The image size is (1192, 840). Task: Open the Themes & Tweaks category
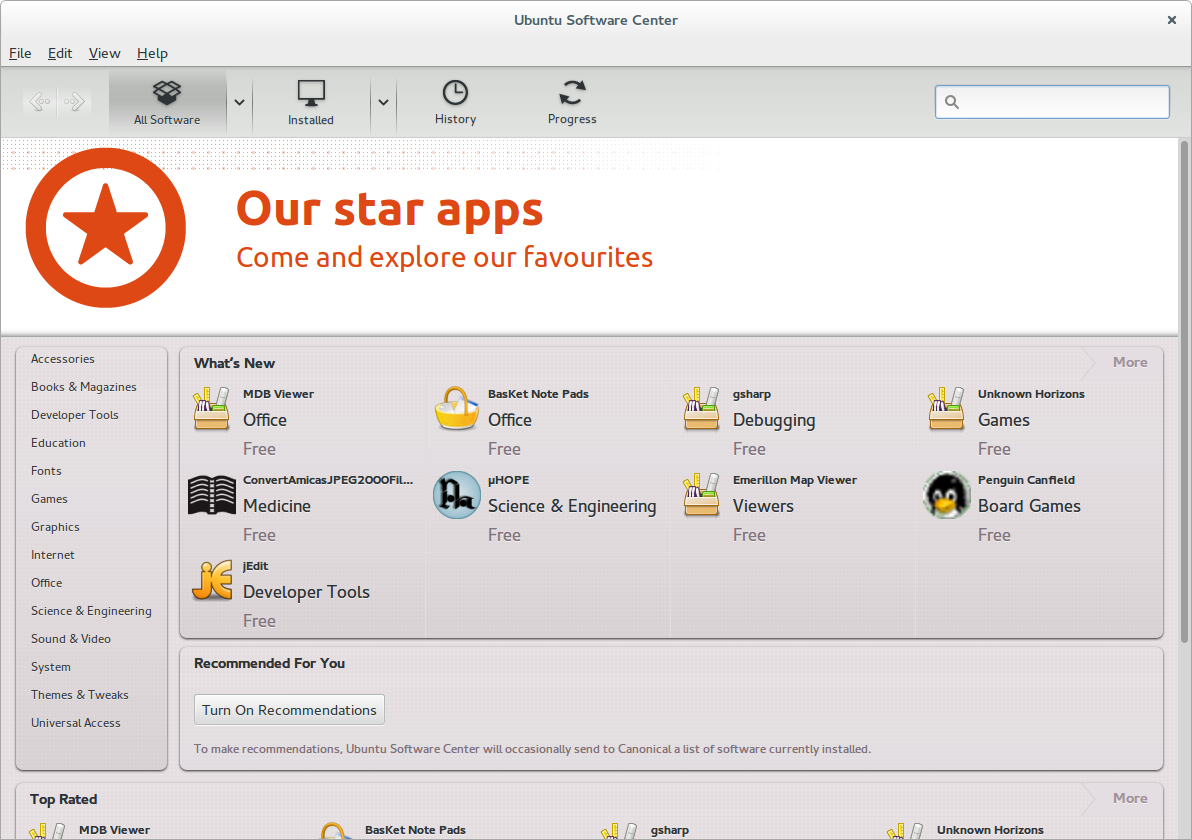[80, 695]
